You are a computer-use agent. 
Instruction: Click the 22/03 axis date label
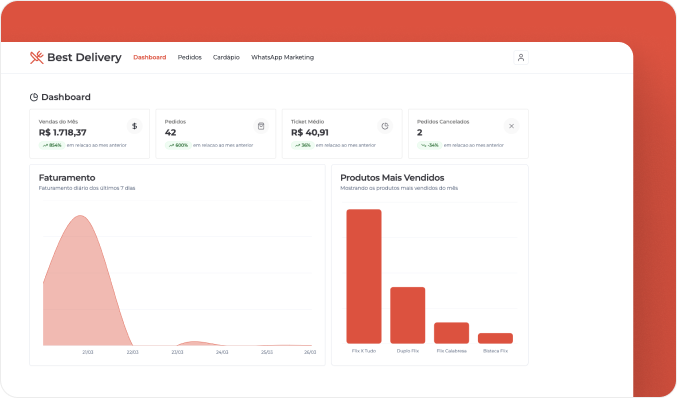133,352
